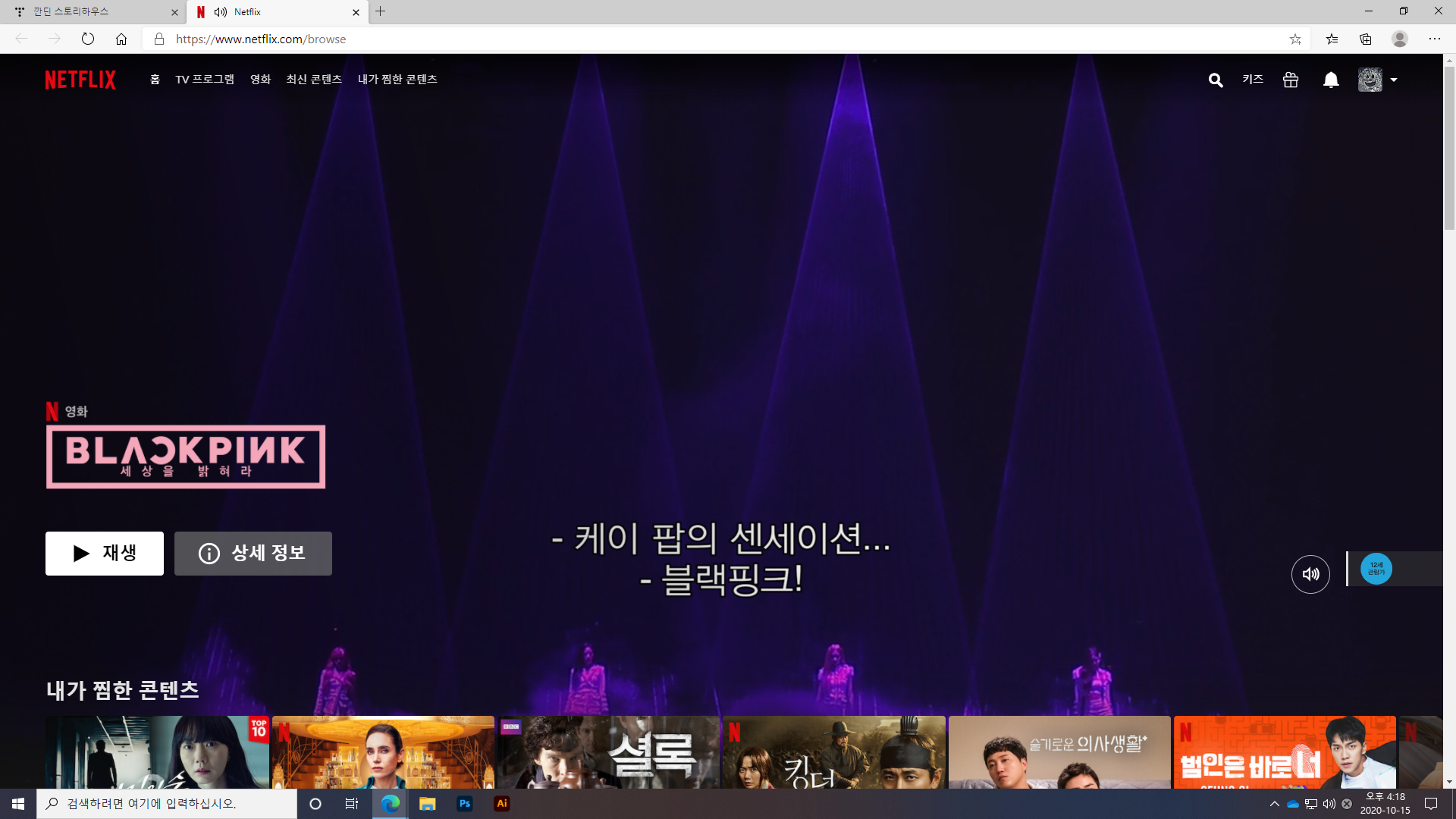1456x819 pixels.
Task: Close the 간단 스토리하우스 tab
Action: click(x=174, y=12)
